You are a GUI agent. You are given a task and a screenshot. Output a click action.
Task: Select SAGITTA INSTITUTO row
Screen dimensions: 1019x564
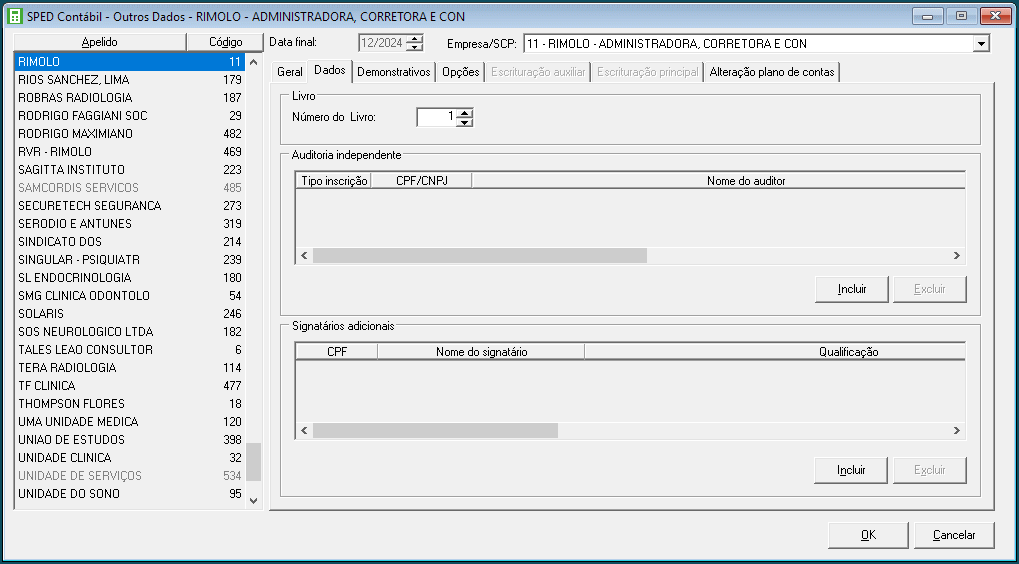(x=129, y=170)
